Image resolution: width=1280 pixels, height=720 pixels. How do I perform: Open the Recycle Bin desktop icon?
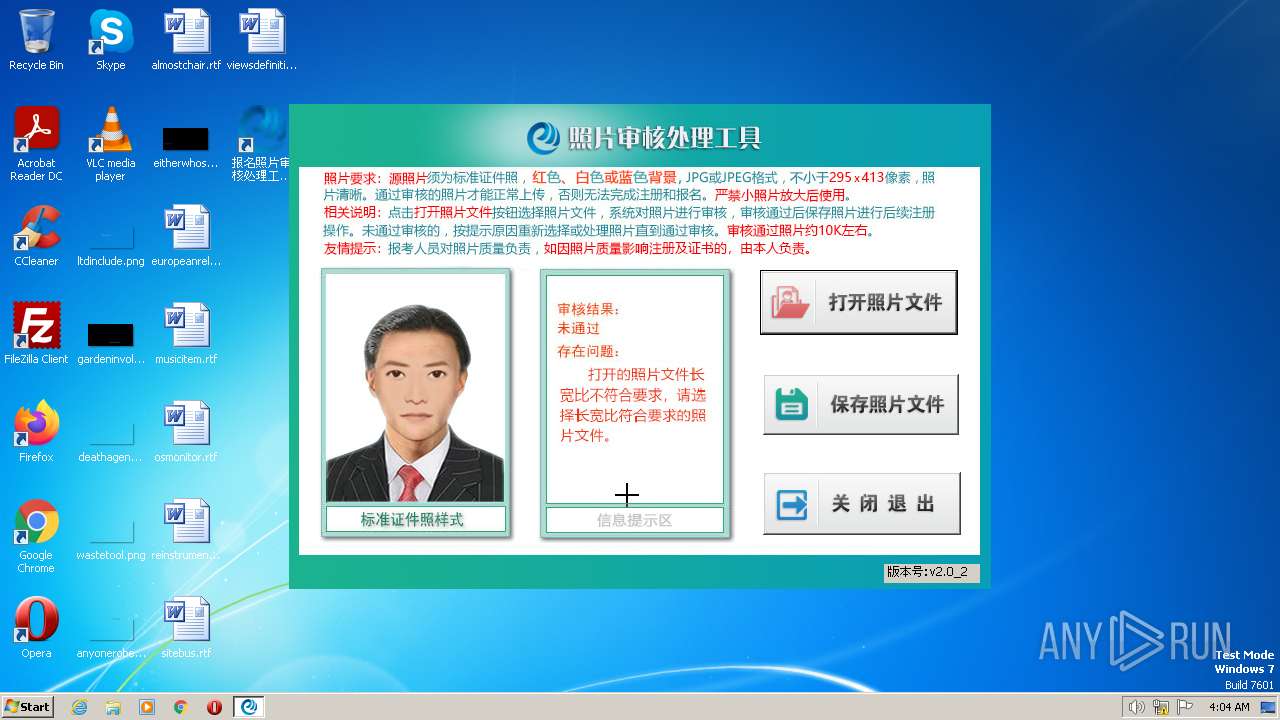click(x=36, y=40)
